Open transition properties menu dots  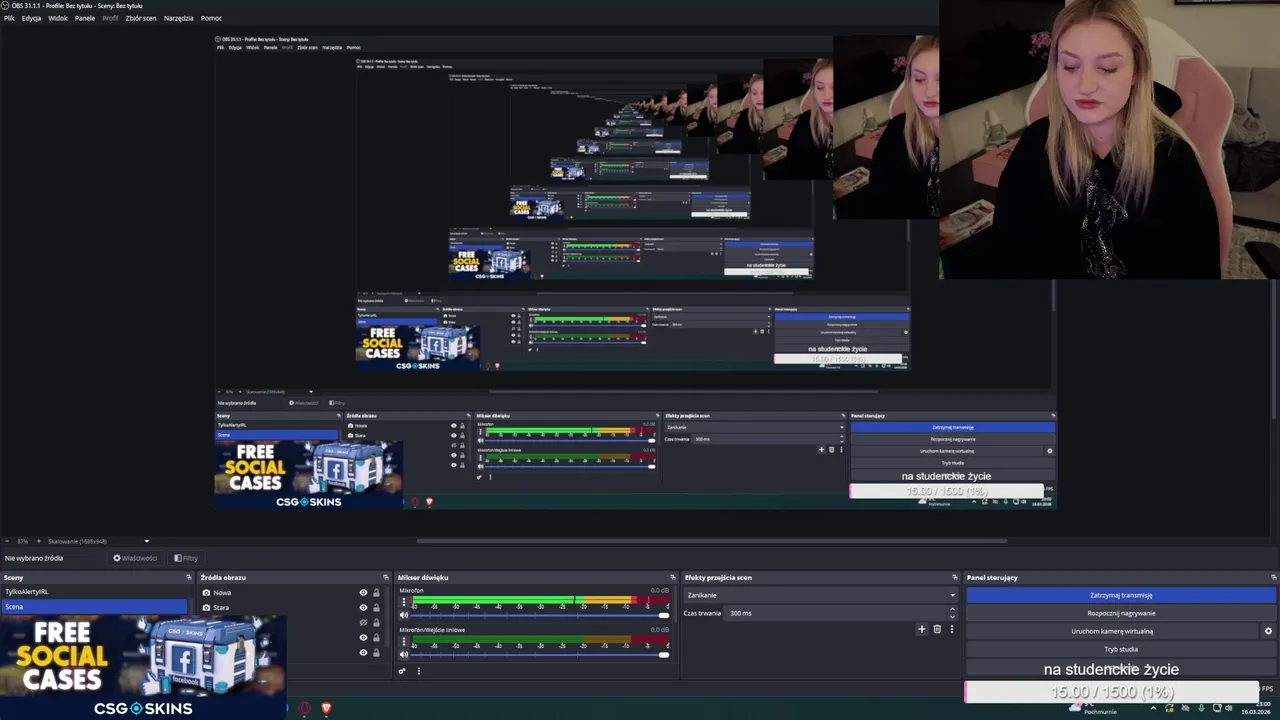click(951, 629)
